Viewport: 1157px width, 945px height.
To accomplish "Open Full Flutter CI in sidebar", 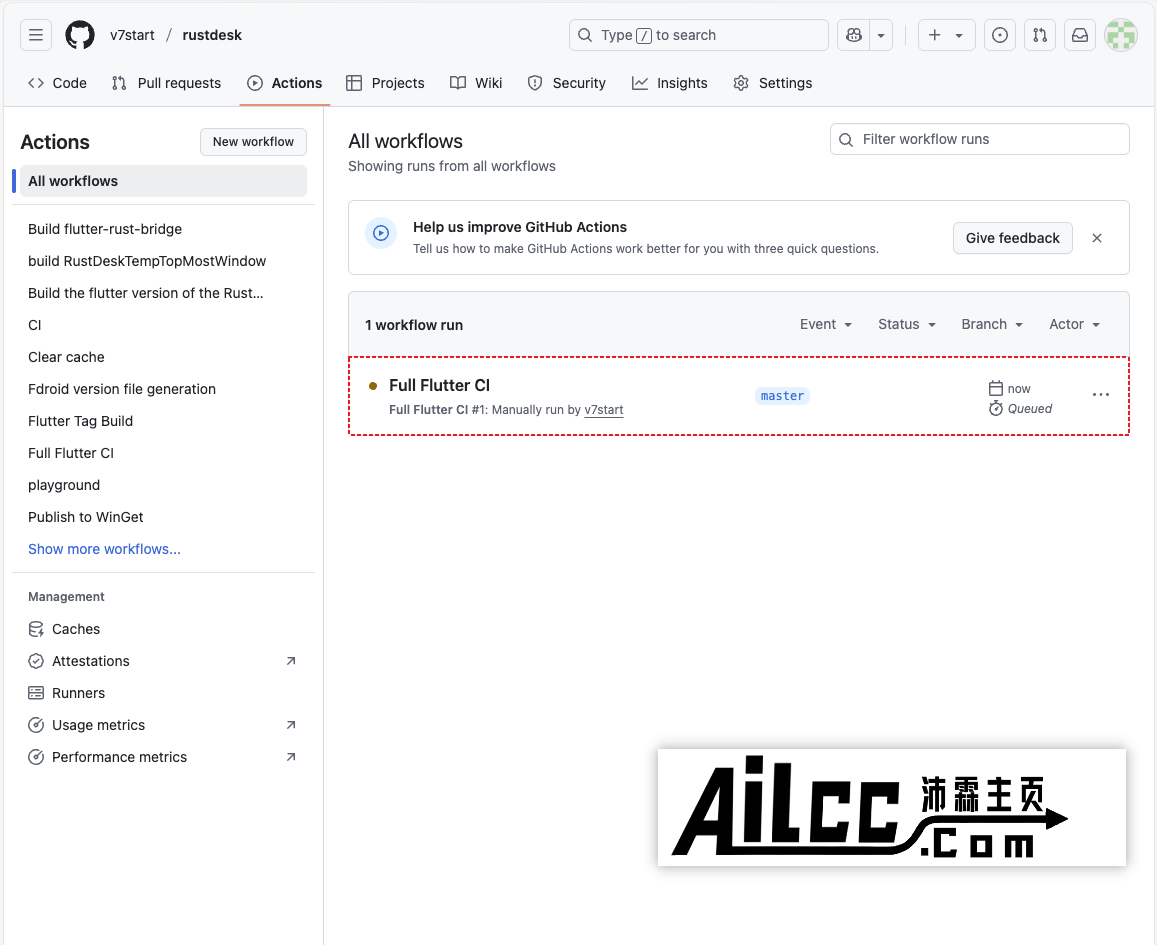I will (71, 453).
